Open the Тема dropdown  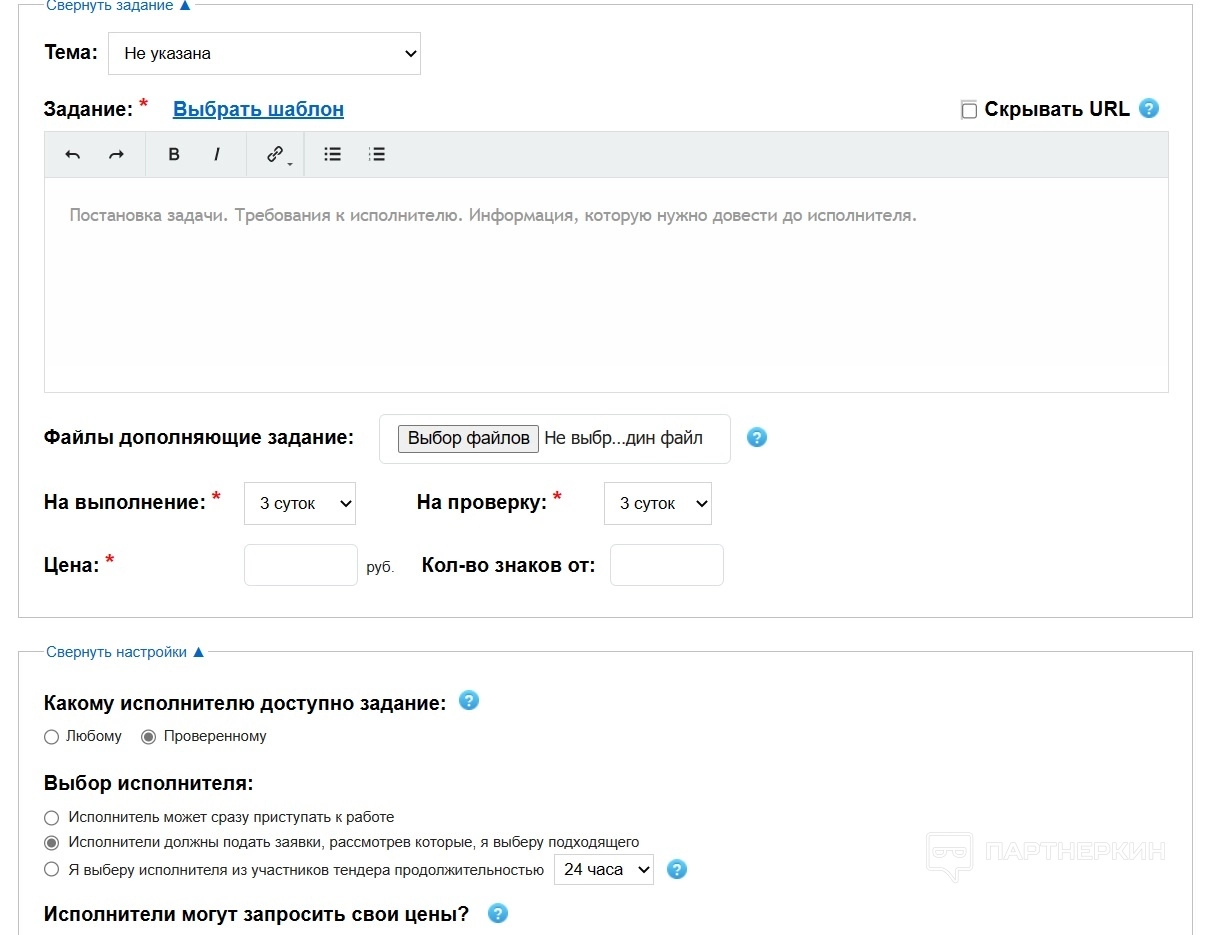(x=264, y=54)
